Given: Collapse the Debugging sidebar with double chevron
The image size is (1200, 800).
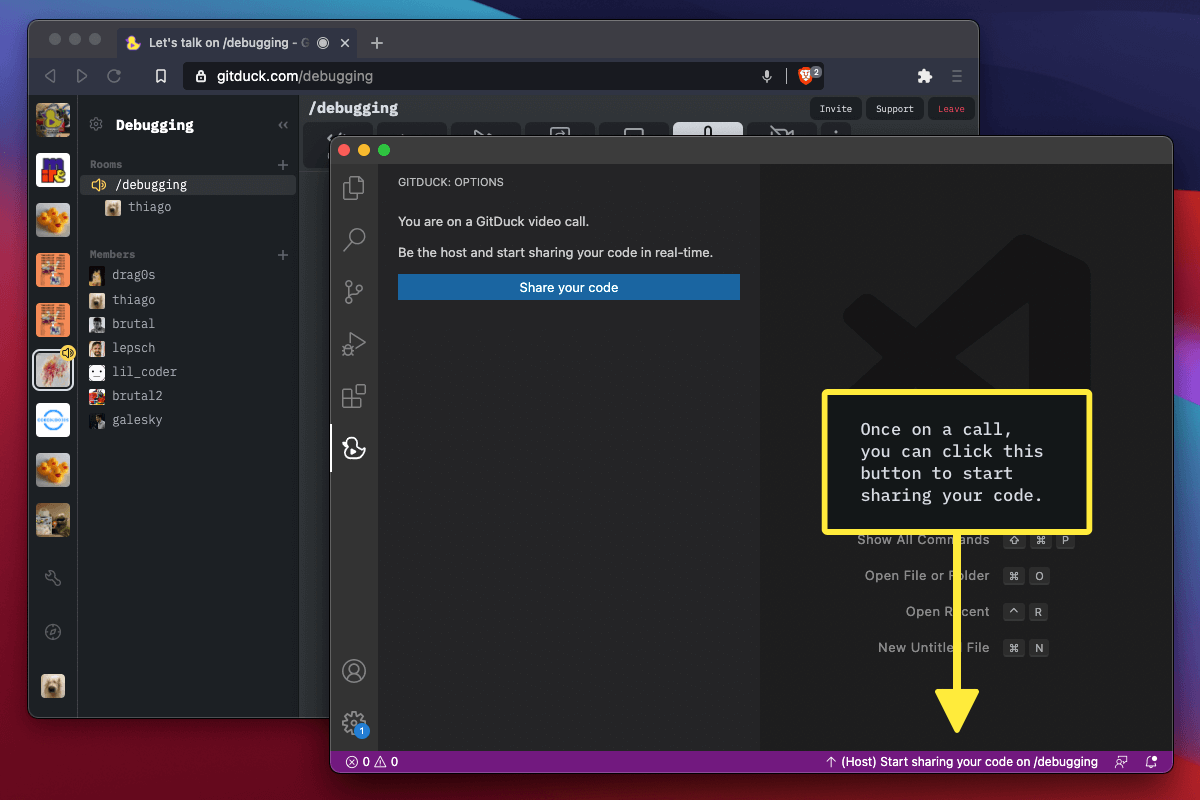Looking at the screenshot, I should (x=283, y=125).
